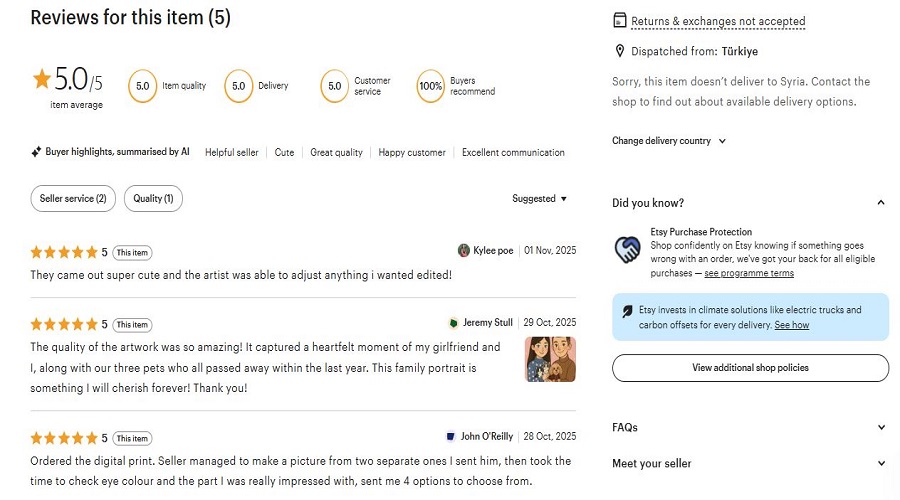
Task: Click Jeremy Stull's profile avatar
Action: 454,323
